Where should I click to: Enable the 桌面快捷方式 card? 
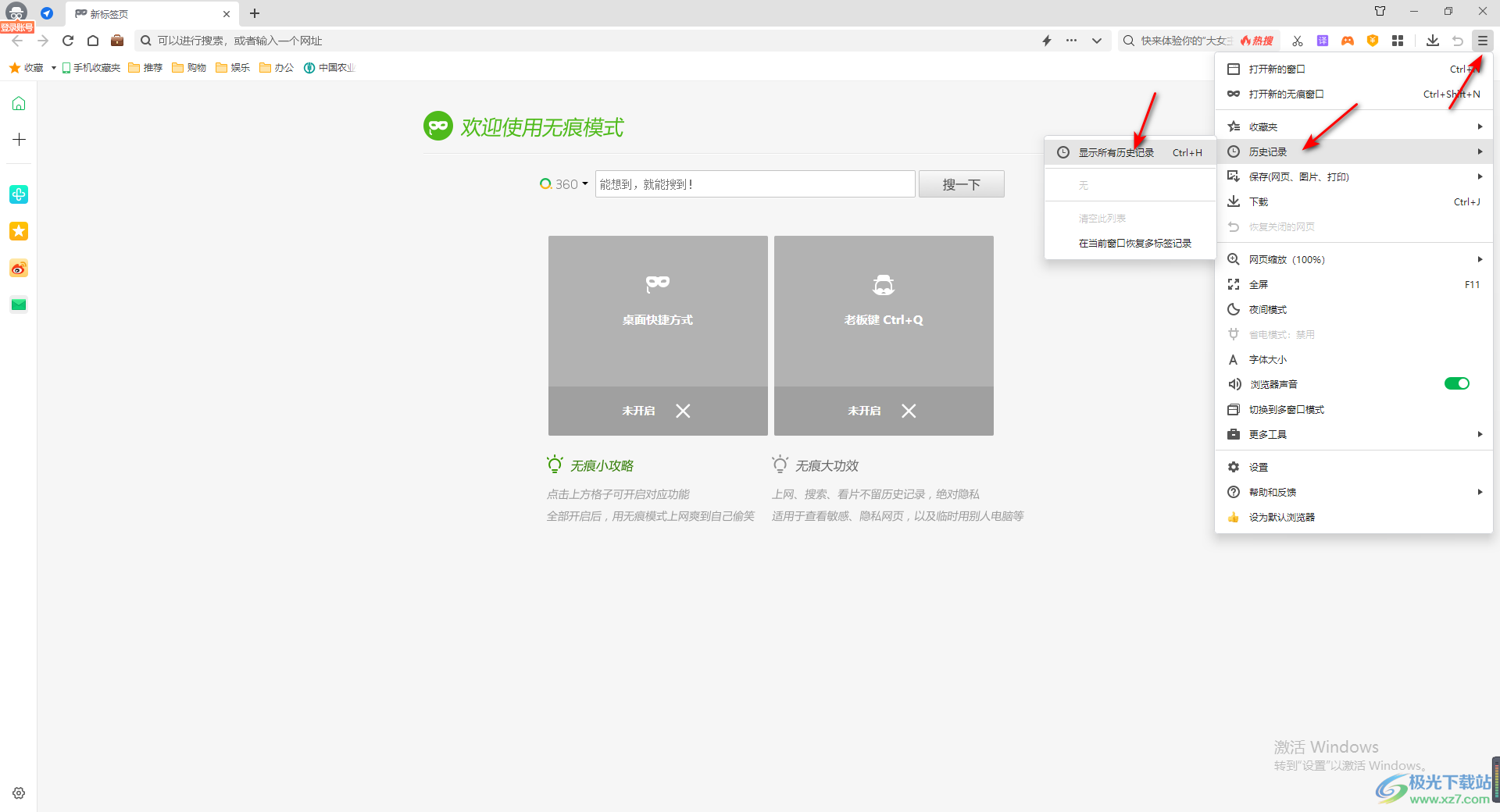[x=658, y=336]
